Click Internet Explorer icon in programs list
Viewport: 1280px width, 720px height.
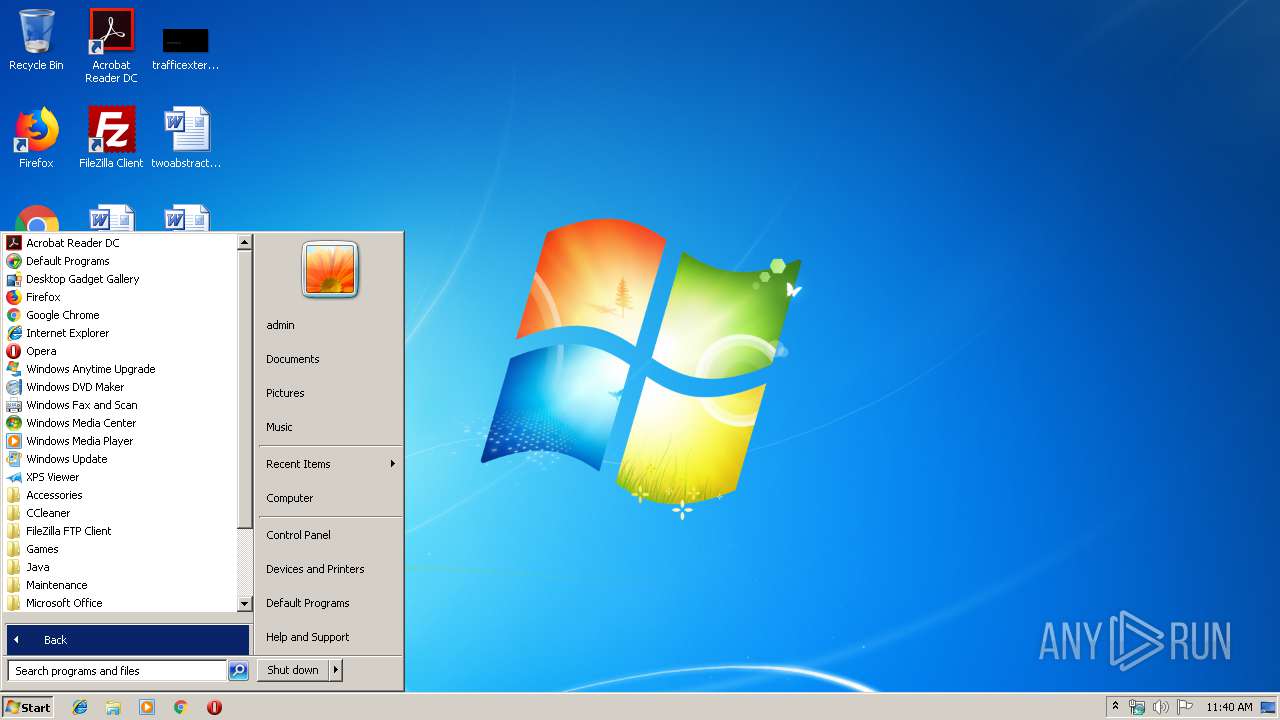tap(14, 333)
